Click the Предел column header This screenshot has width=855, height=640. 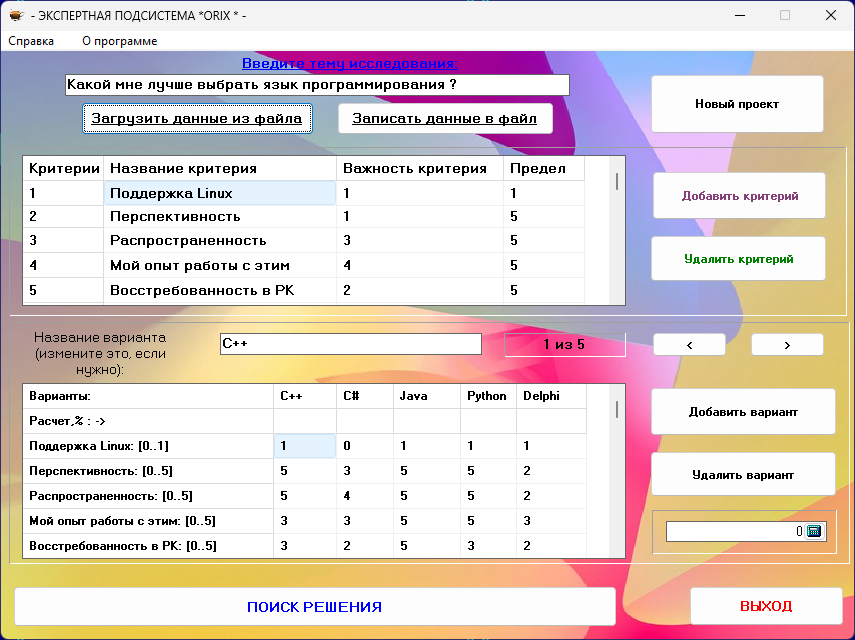point(544,168)
